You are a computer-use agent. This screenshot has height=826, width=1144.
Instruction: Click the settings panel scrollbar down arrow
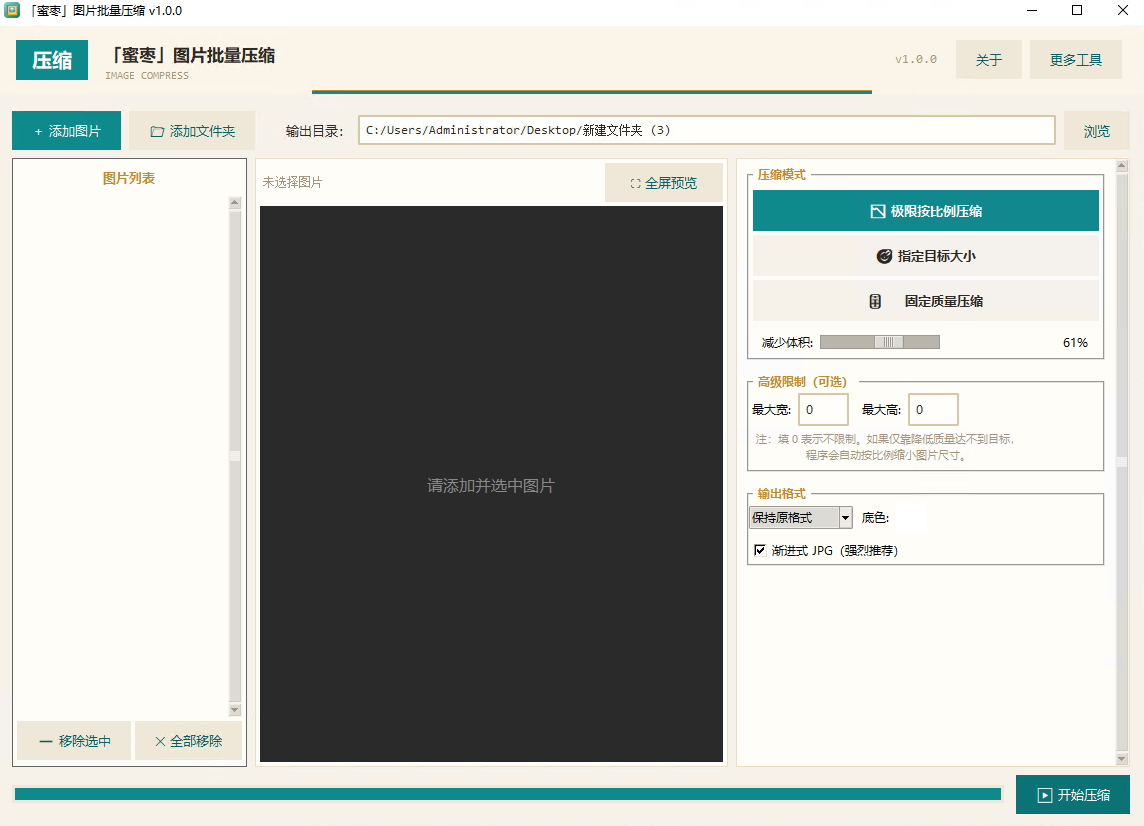pos(1122,759)
